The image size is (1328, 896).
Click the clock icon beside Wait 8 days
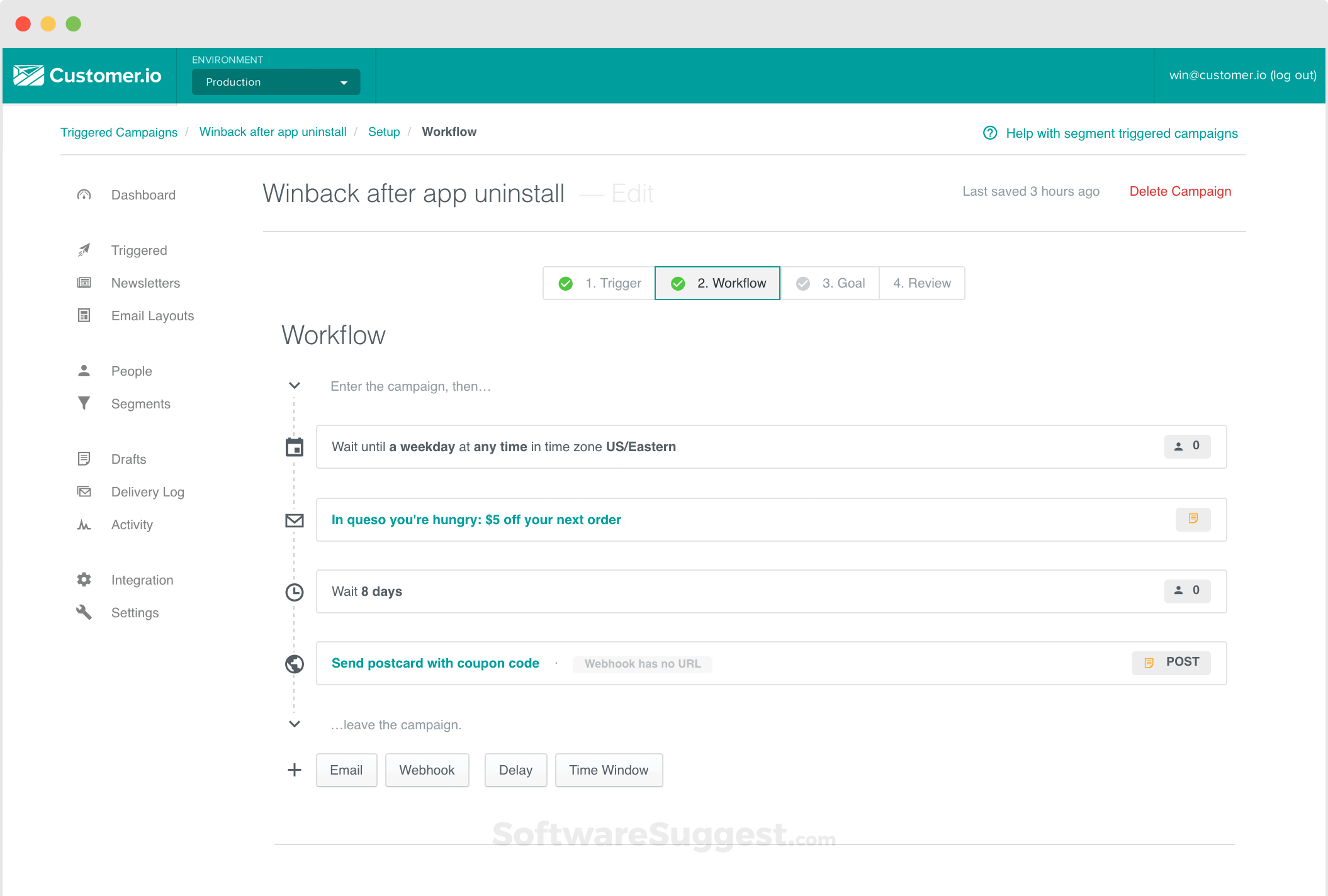coord(294,592)
